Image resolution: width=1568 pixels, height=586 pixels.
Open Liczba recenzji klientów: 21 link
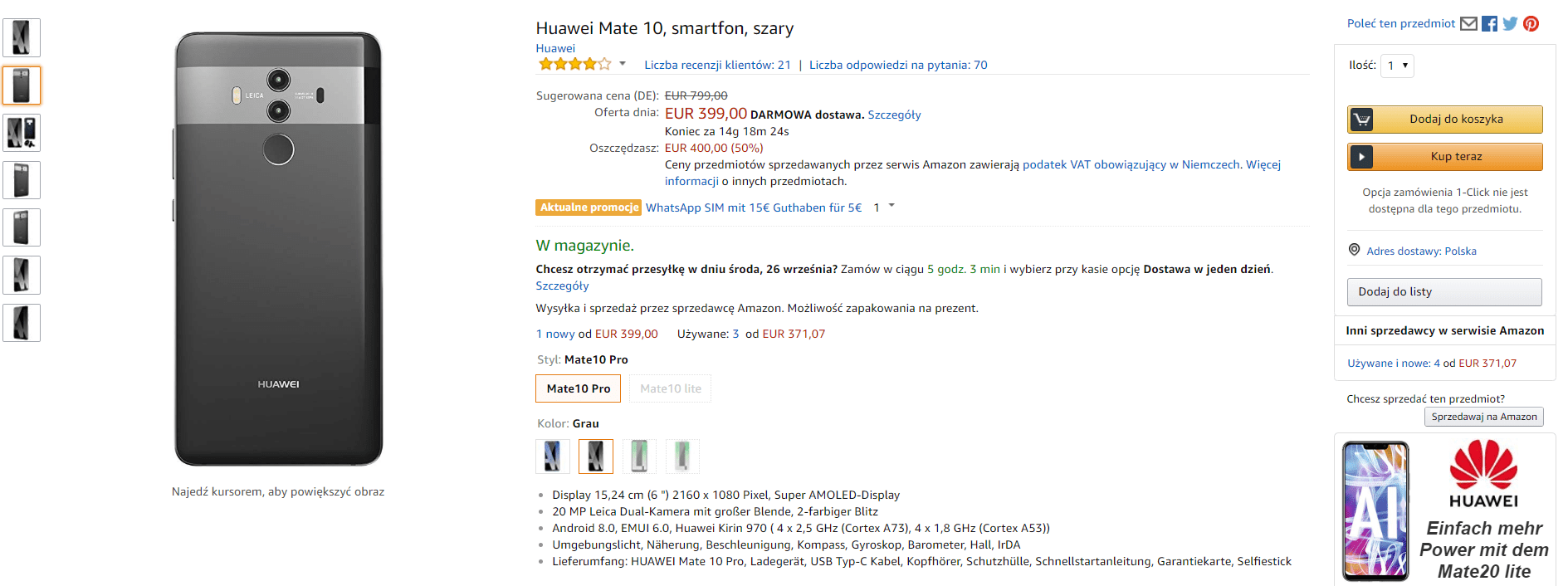click(717, 65)
